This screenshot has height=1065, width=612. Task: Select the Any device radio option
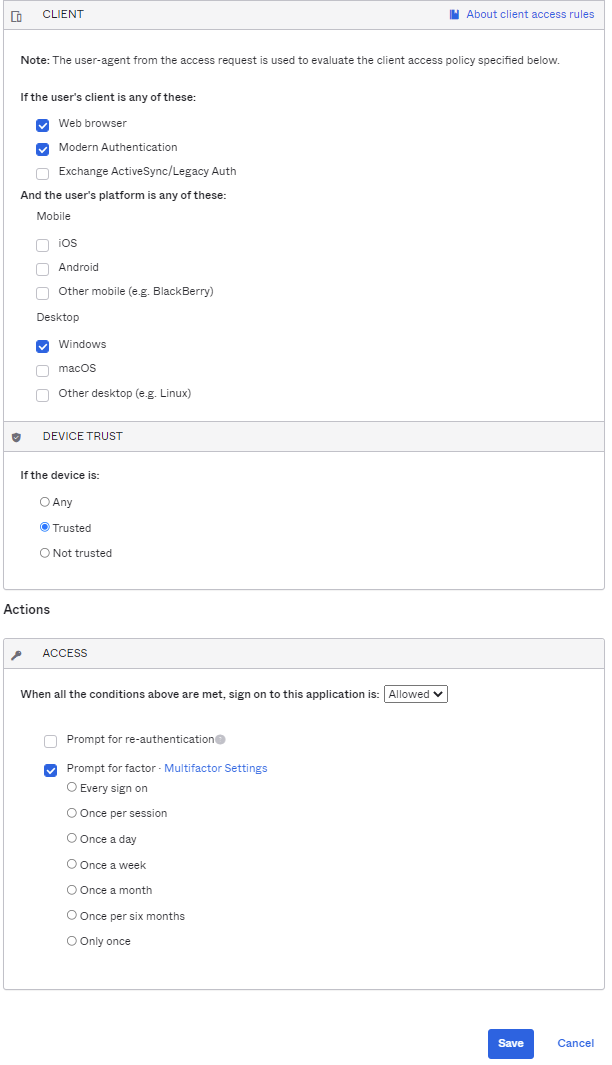click(45, 502)
